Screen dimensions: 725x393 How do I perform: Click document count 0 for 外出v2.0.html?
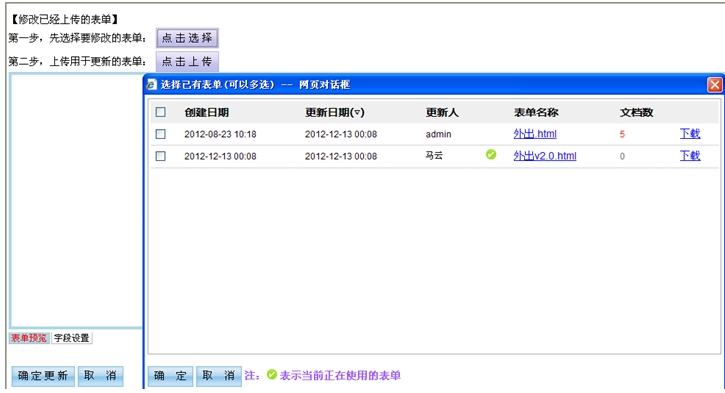coord(622,157)
